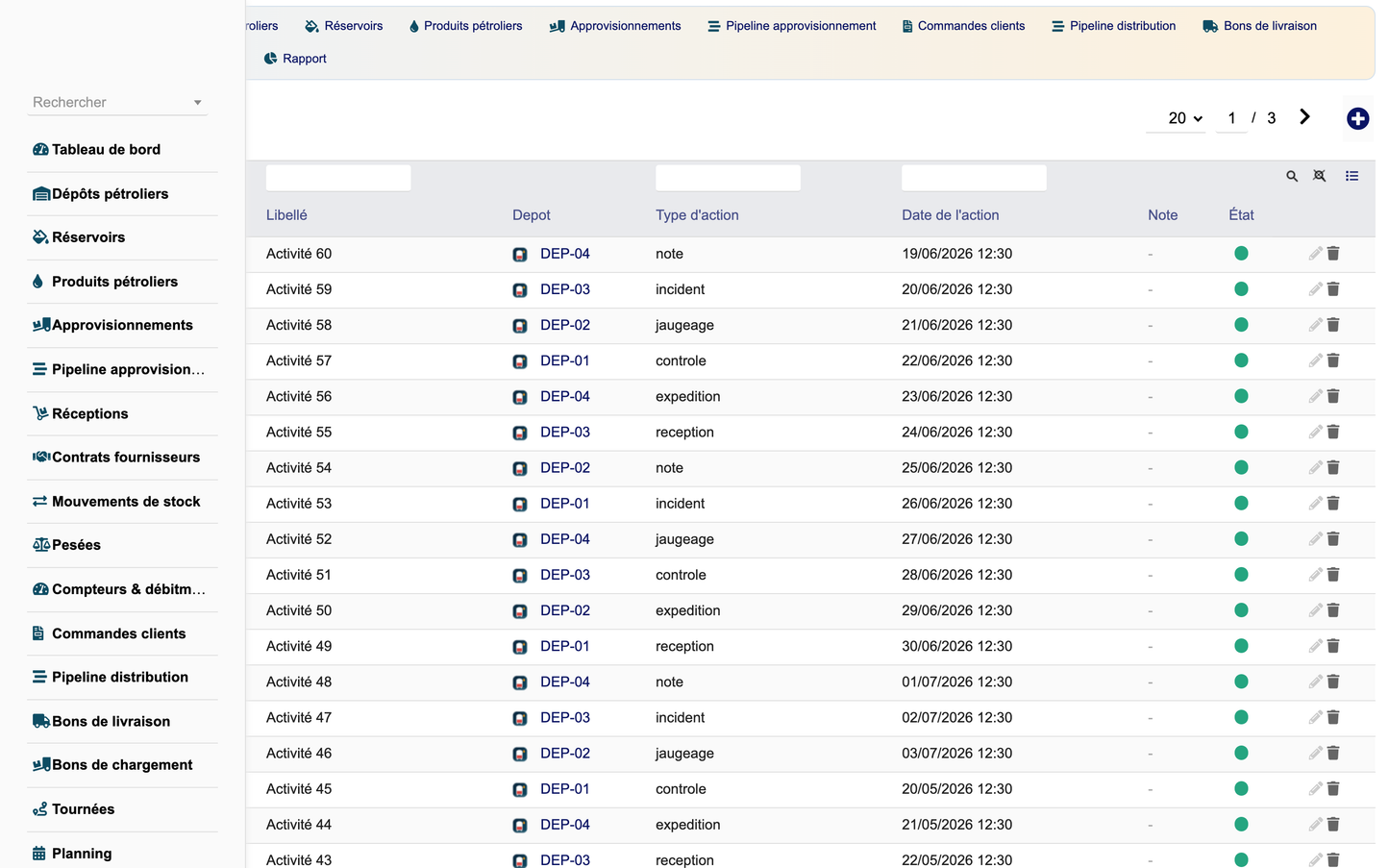This screenshot has height=868, width=1389.
Task: Click 'jaugeage' type in Activité 46 row
Action: (x=684, y=754)
